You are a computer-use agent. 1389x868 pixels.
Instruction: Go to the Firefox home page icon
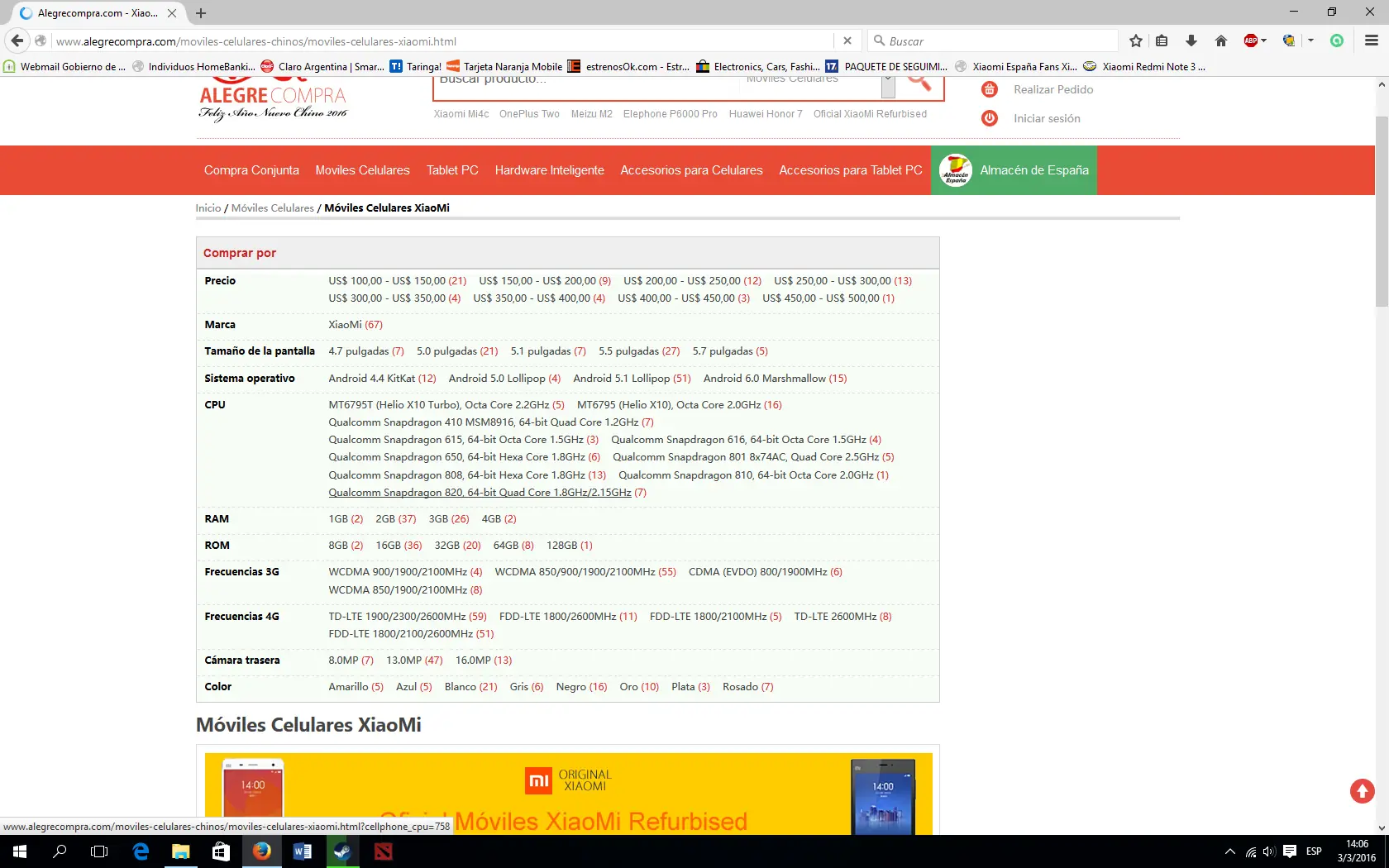[x=1221, y=41]
